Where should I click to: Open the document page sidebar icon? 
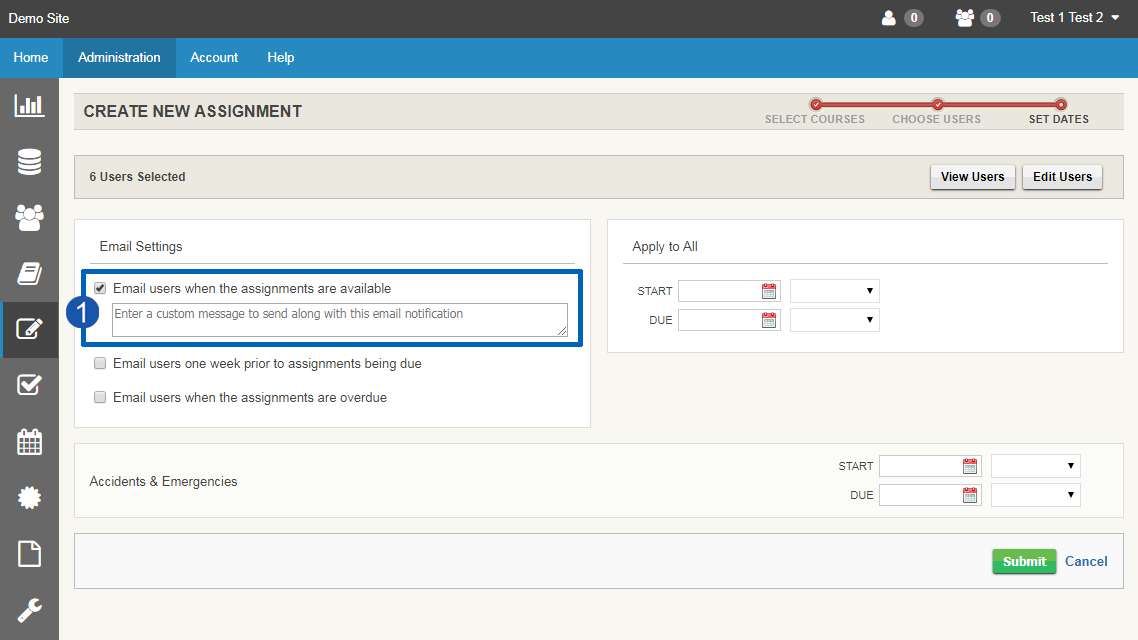(29, 554)
